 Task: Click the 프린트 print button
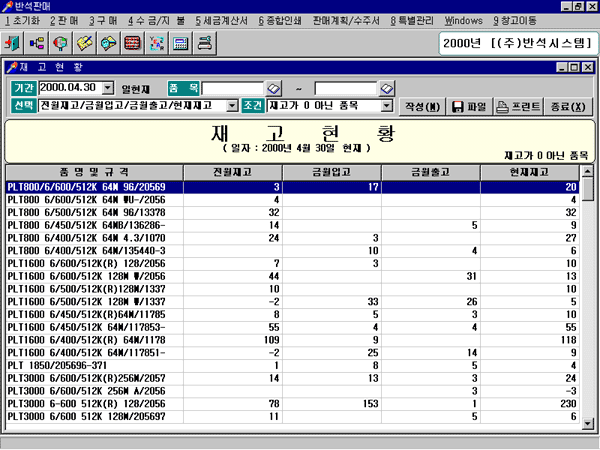pyautogui.click(x=519, y=106)
